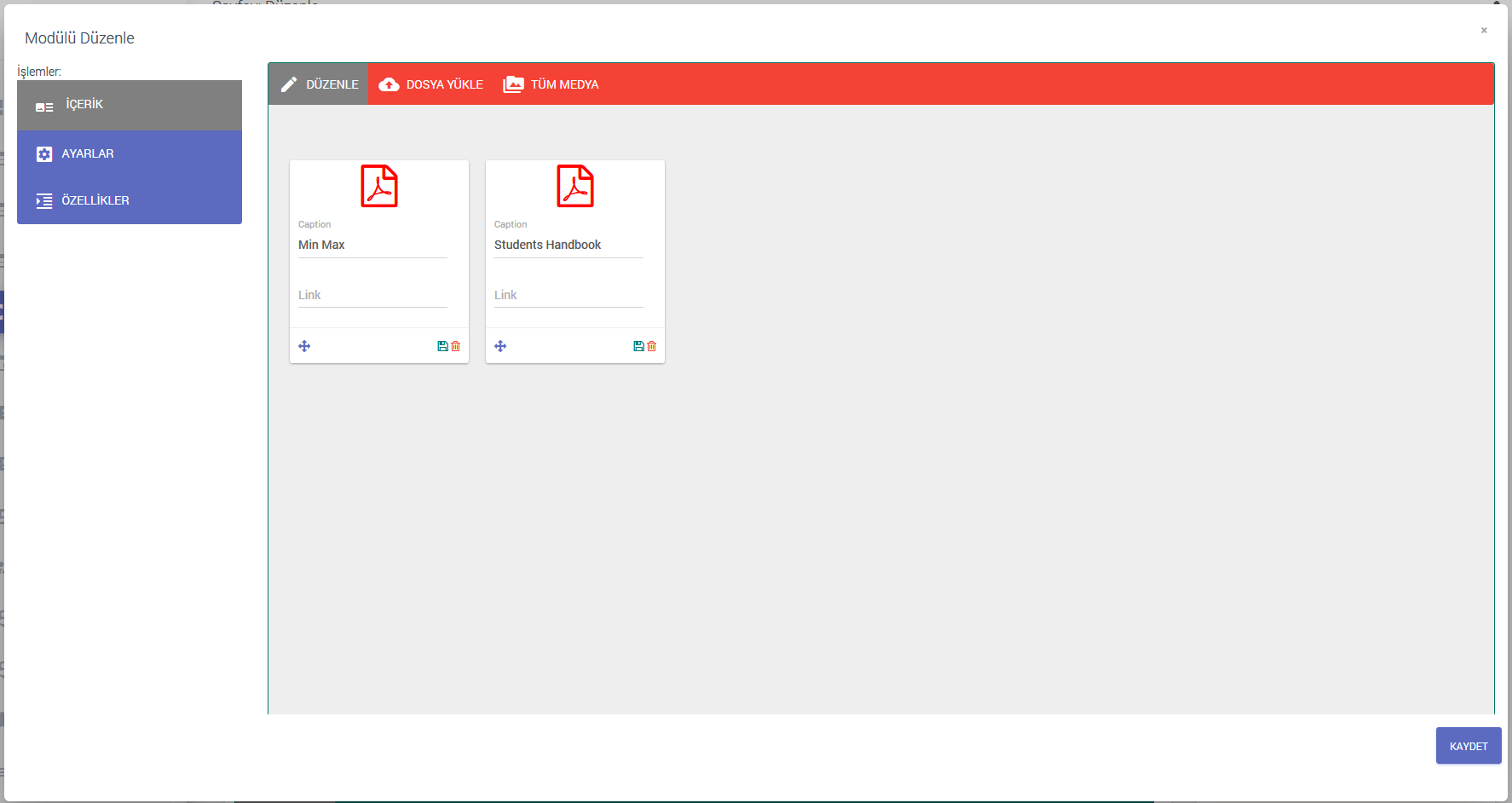
Task: Switch to the DOSYA YÜKLE tab
Action: tap(430, 84)
